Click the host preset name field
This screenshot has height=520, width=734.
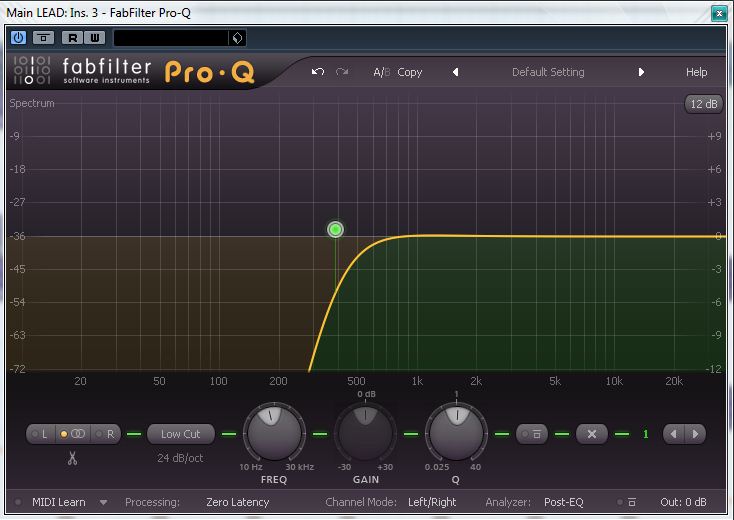coord(171,38)
